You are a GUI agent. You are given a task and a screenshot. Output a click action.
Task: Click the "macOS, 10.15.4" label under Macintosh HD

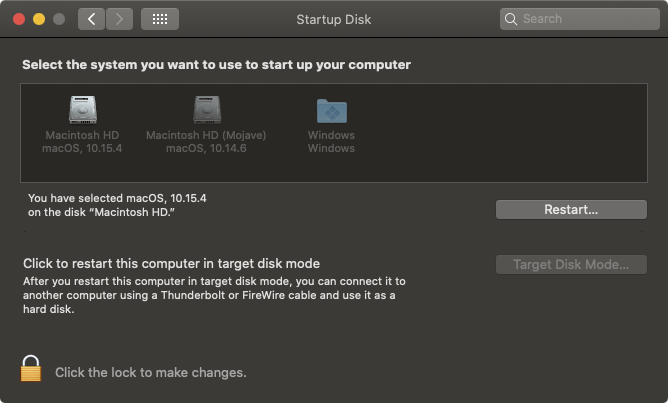[83, 149]
